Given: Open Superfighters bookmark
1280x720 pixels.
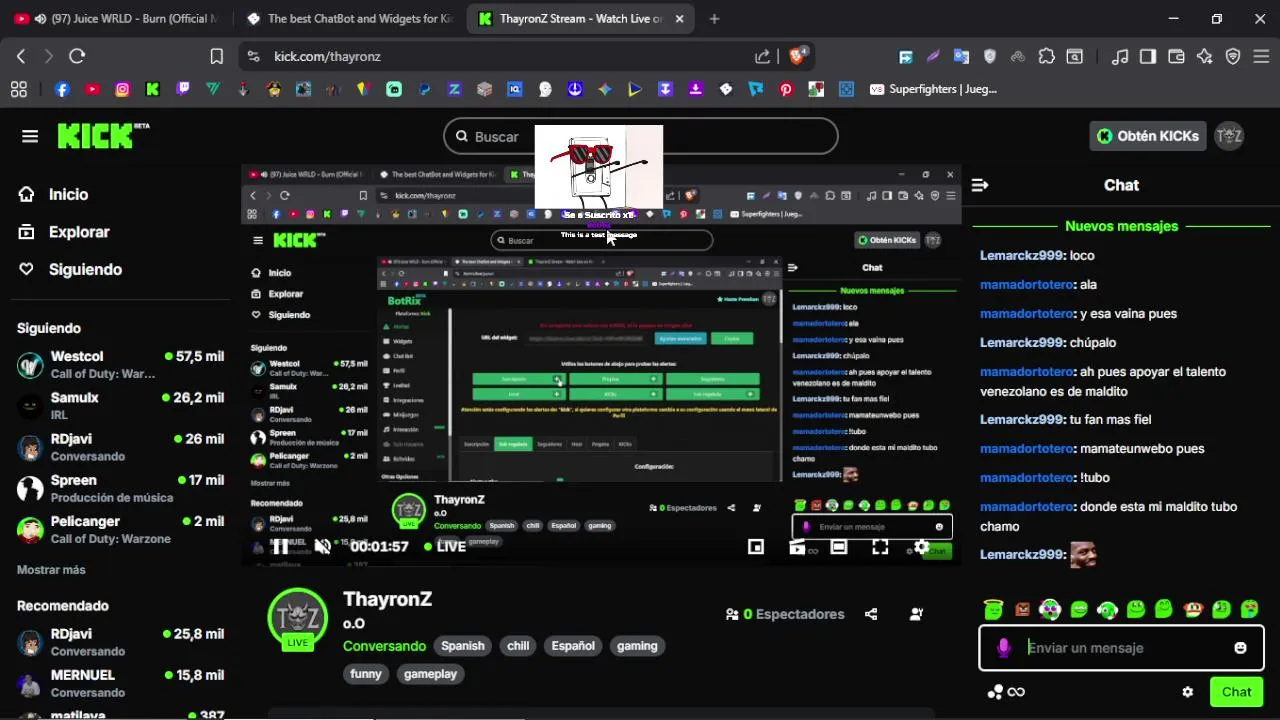Looking at the screenshot, I should coord(934,89).
